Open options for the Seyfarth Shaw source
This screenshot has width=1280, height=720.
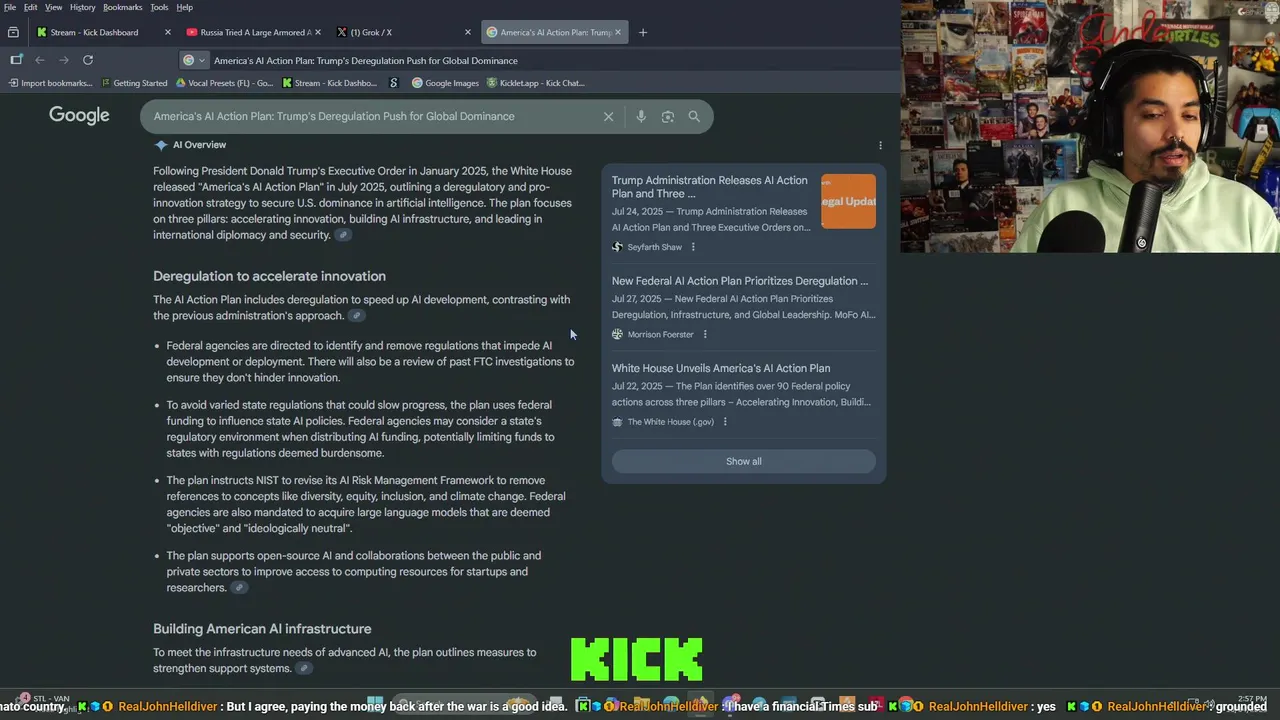point(693,247)
